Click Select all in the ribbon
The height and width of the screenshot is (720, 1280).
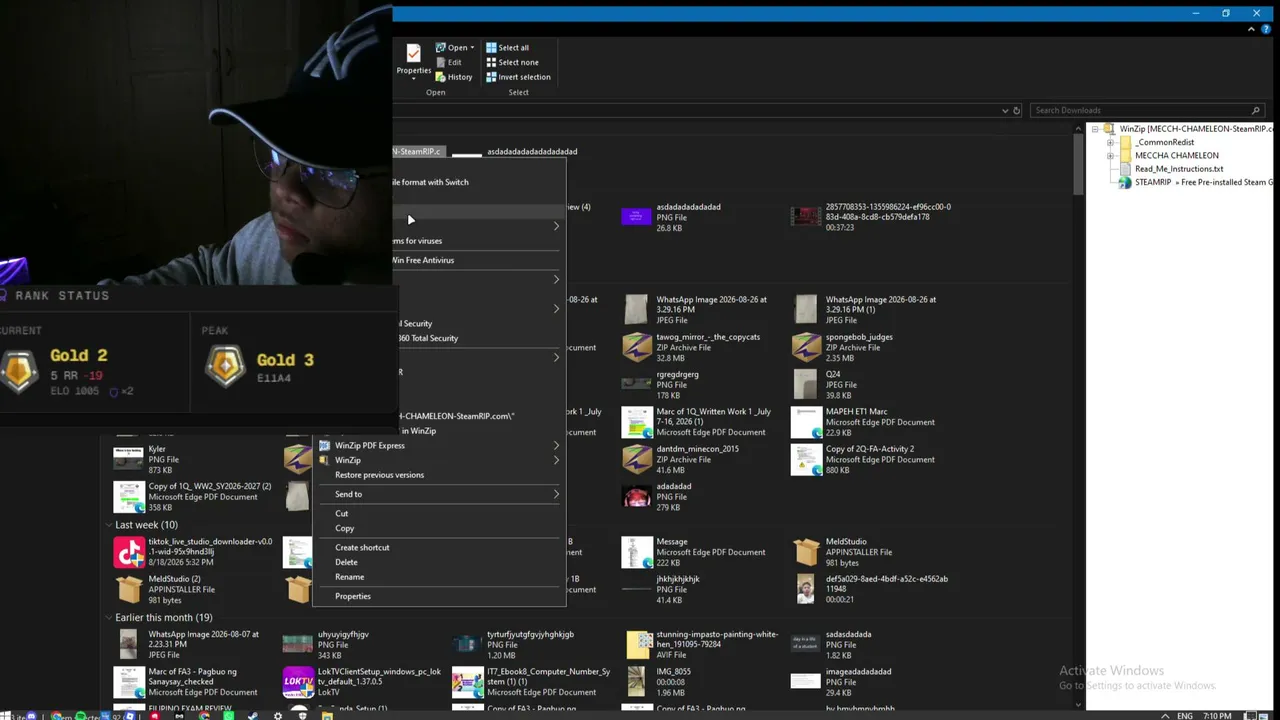[507, 47]
